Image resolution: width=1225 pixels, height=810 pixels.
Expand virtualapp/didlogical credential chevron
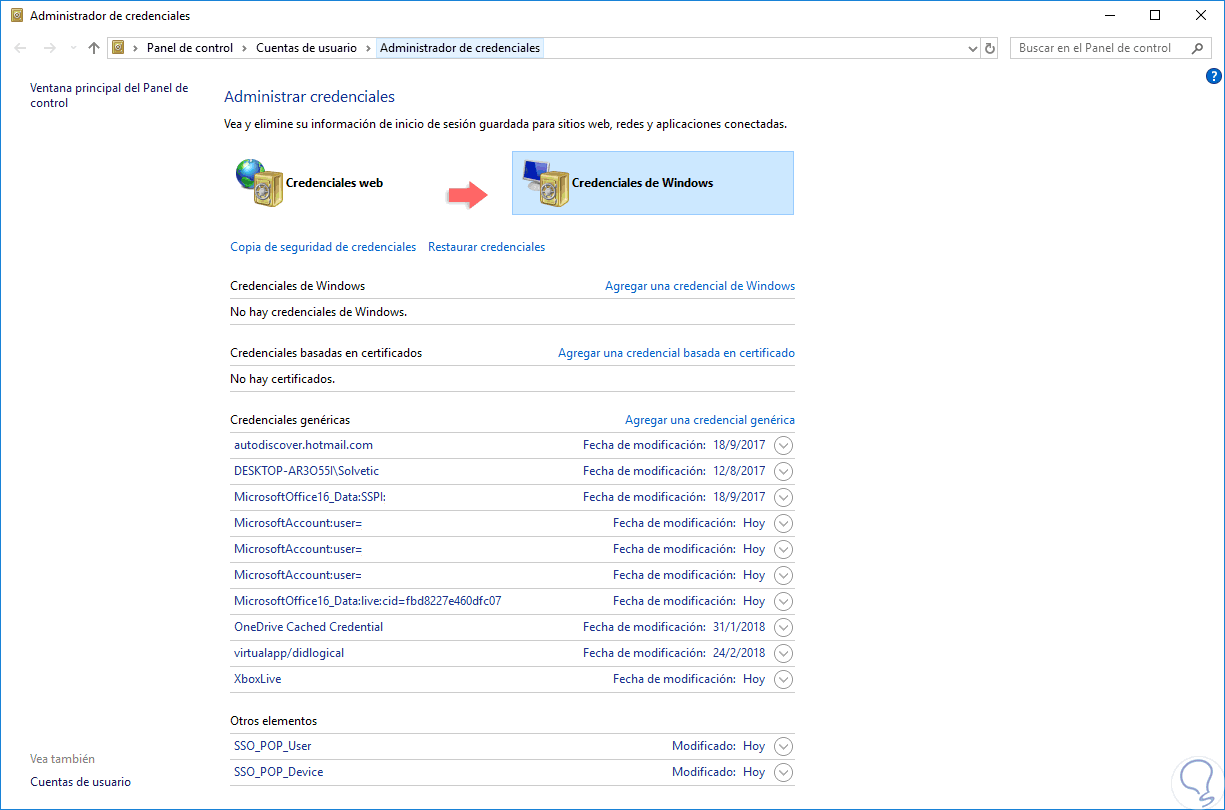pyautogui.click(x=784, y=653)
